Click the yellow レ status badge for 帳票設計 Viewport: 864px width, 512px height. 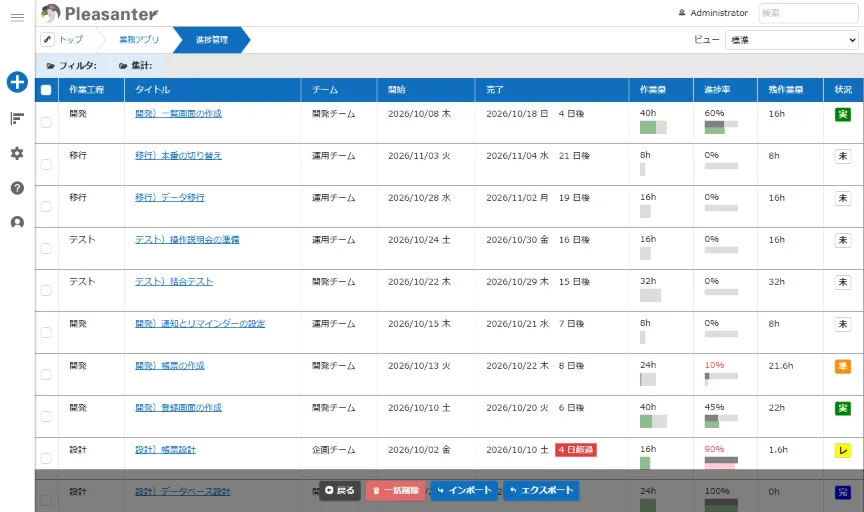coord(843,450)
